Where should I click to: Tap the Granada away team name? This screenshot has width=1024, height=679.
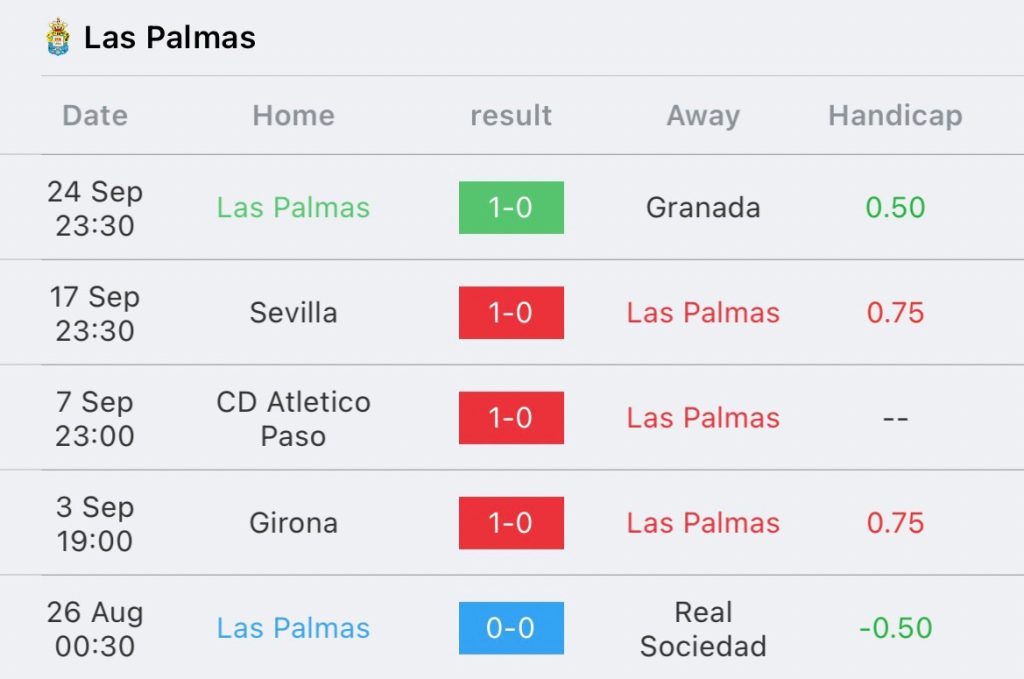(x=703, y=208)
